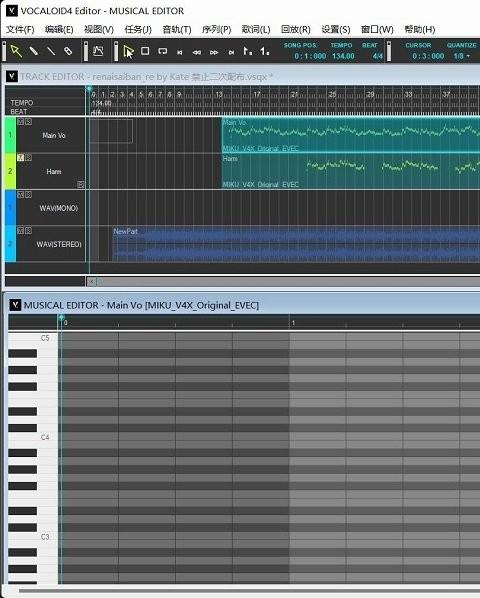Mute the Main Vo track

click(x=21, y=122)
